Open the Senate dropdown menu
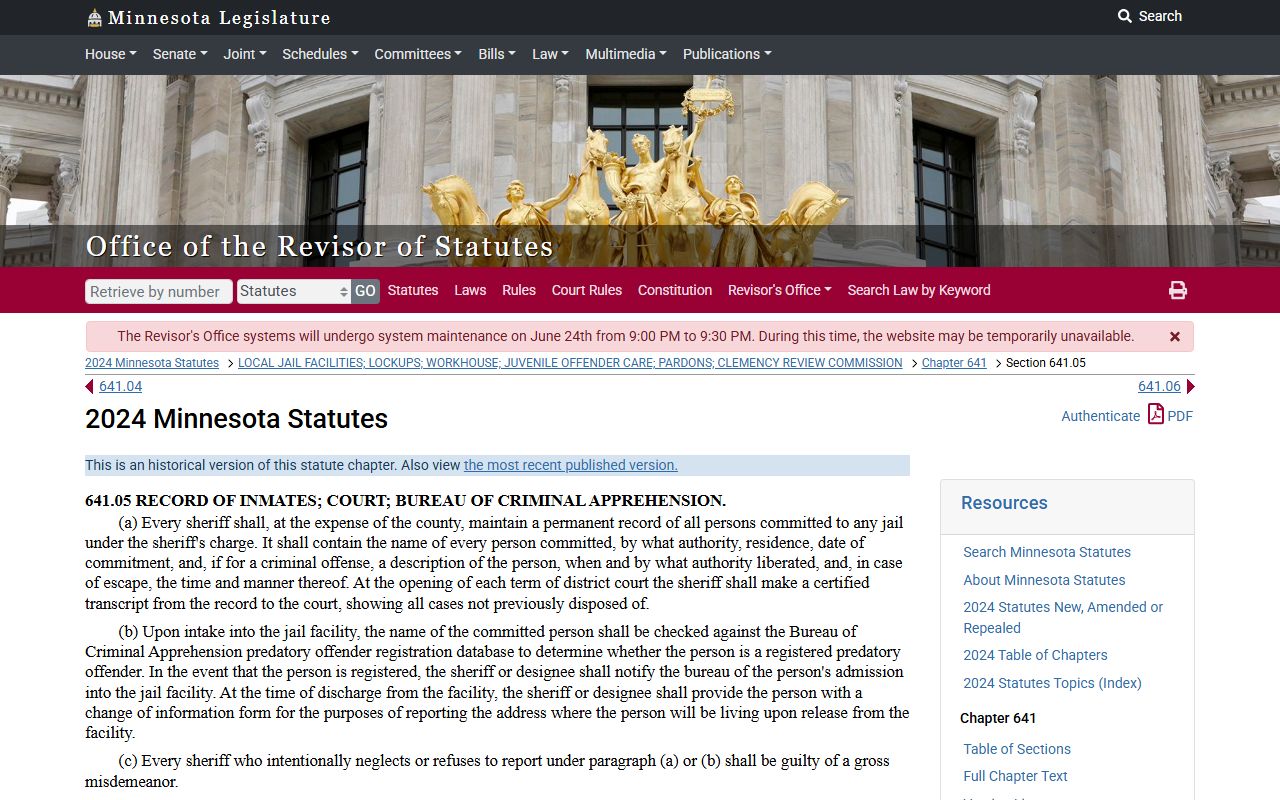Screen dimensions: 1280x800 180,54
